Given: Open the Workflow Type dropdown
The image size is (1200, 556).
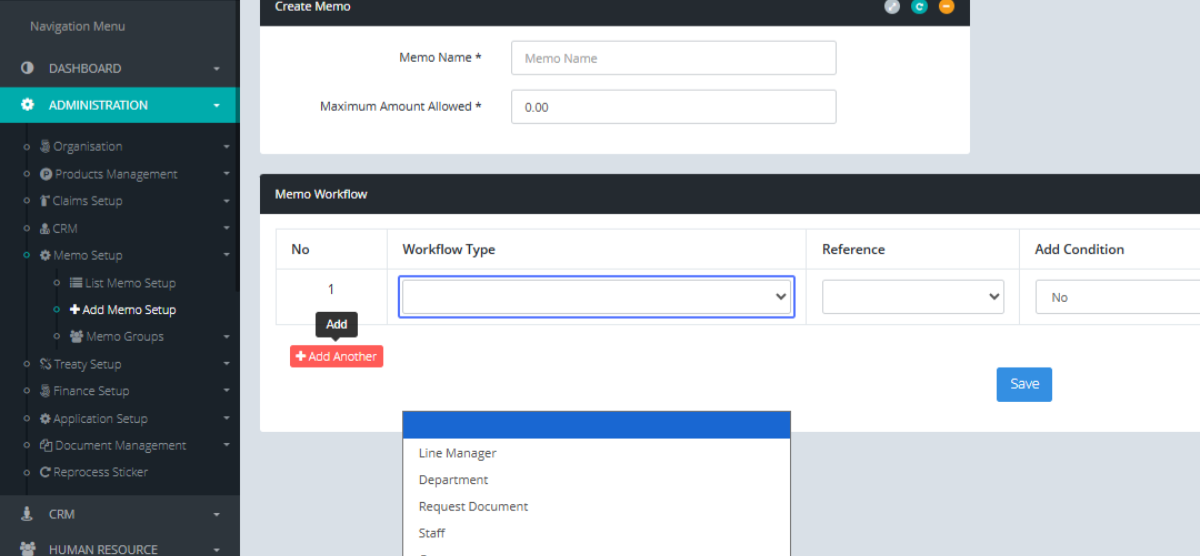Looking at the screenshot, I should [596, 297].
